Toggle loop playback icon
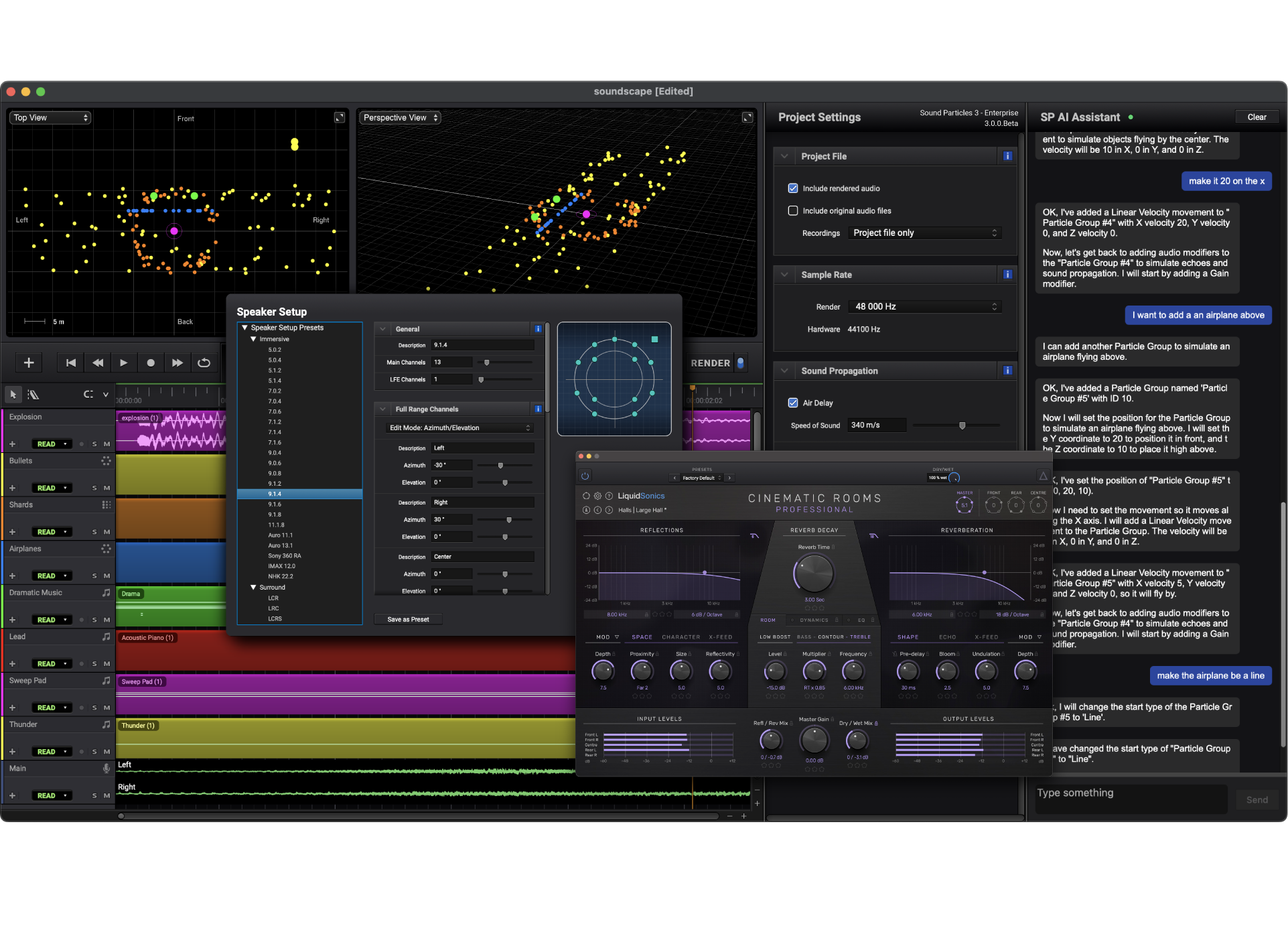Screen dimensions: 1288x930 [204, 362]
